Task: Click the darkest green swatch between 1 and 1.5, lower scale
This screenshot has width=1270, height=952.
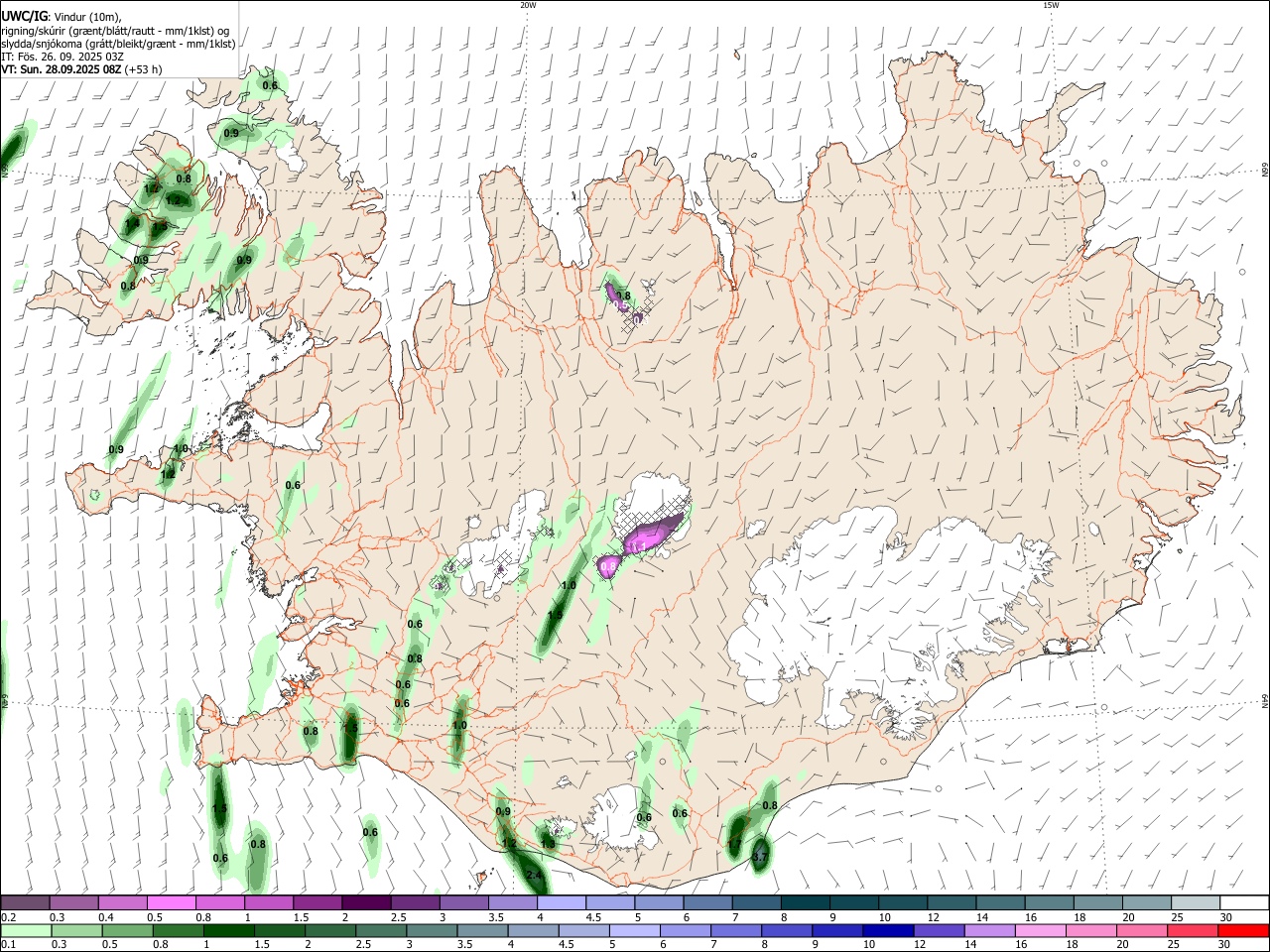Action: (x=229, y=930)
